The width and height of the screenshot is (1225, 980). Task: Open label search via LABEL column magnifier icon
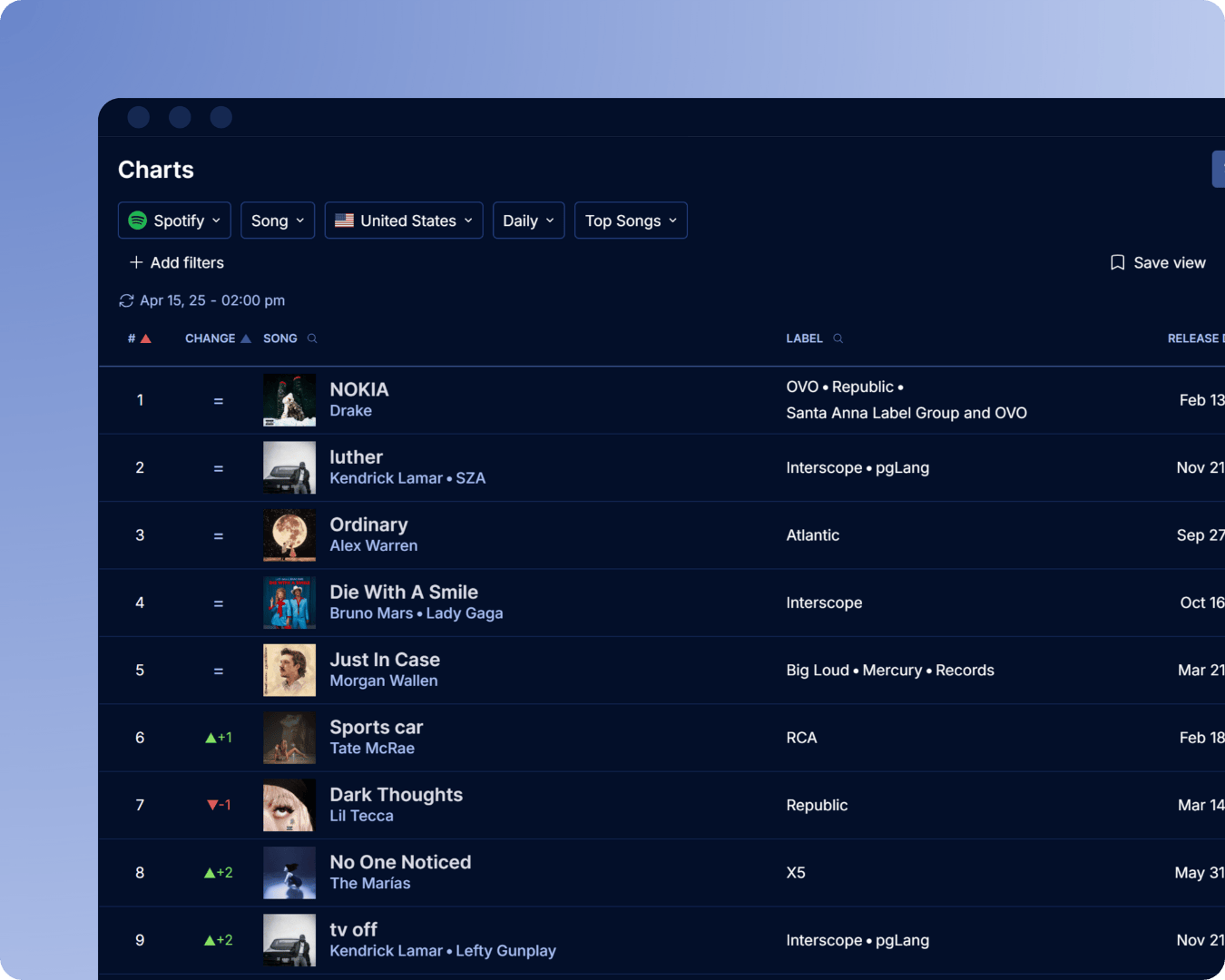click(838, 338)
